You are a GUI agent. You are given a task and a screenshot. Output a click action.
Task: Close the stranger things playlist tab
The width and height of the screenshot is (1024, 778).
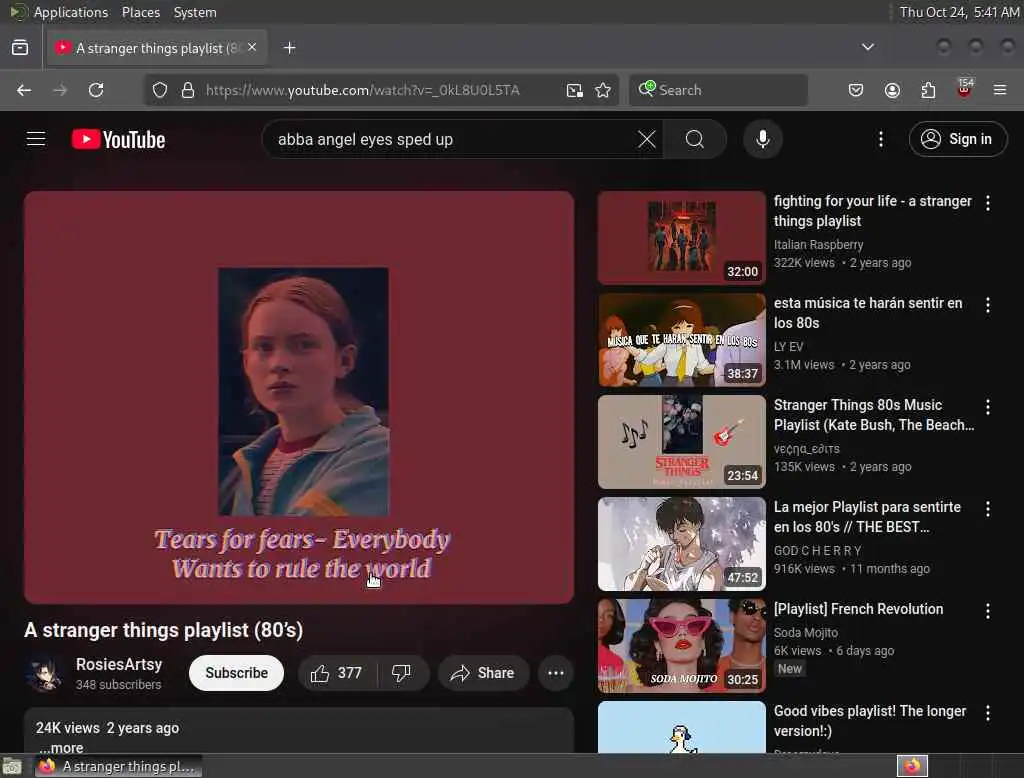(x=252, y=47)
